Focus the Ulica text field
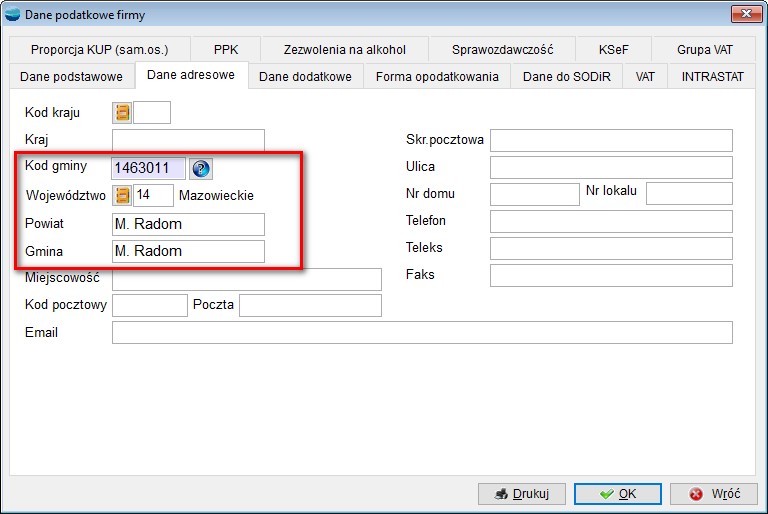 (x=610, y=167)
